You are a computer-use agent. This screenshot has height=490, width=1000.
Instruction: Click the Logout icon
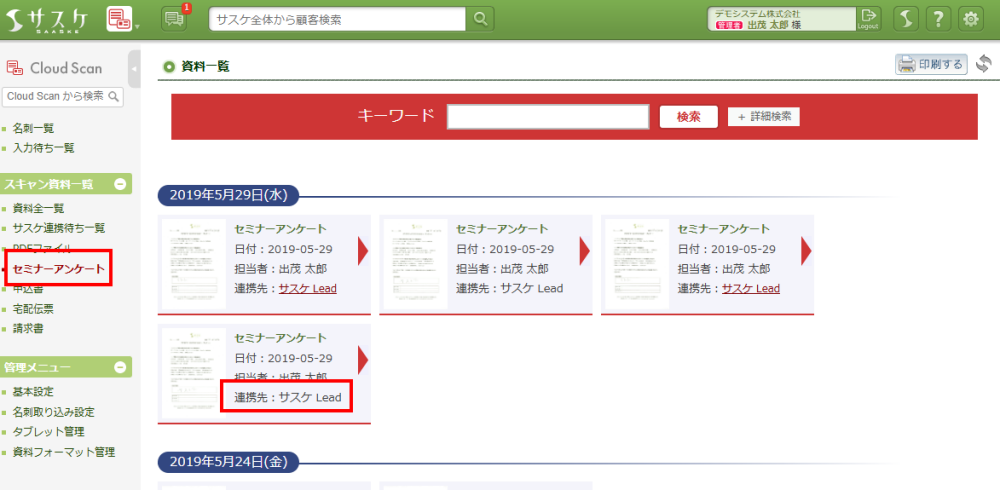(868, 18)
